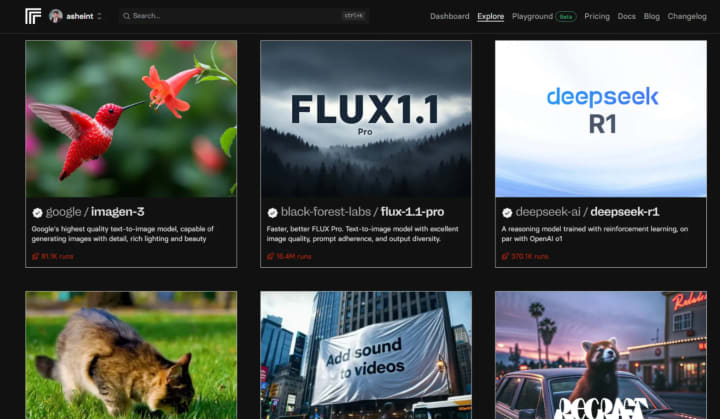The height and width of the screenshot is (419, 720).
Task: Open the Pricing page
Action: 597,16
